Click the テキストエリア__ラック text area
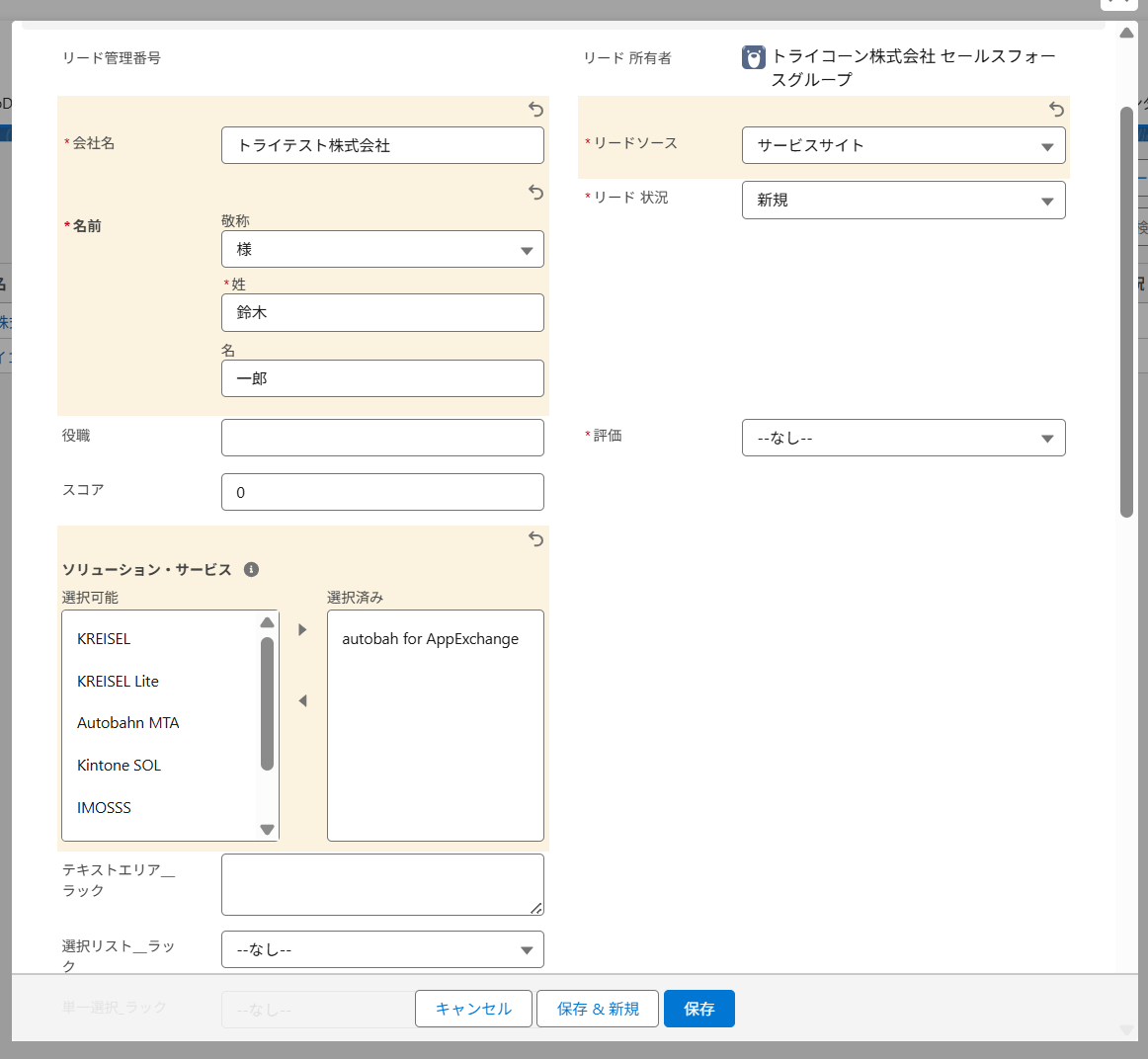Image resolution: width=1148 pixels, height=1059 pixels. coord(382,885)
